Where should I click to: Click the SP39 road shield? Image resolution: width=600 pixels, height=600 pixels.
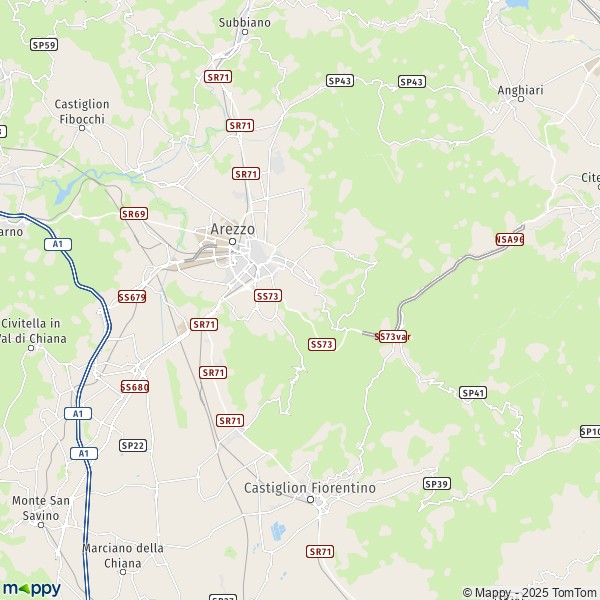point(437,484)
